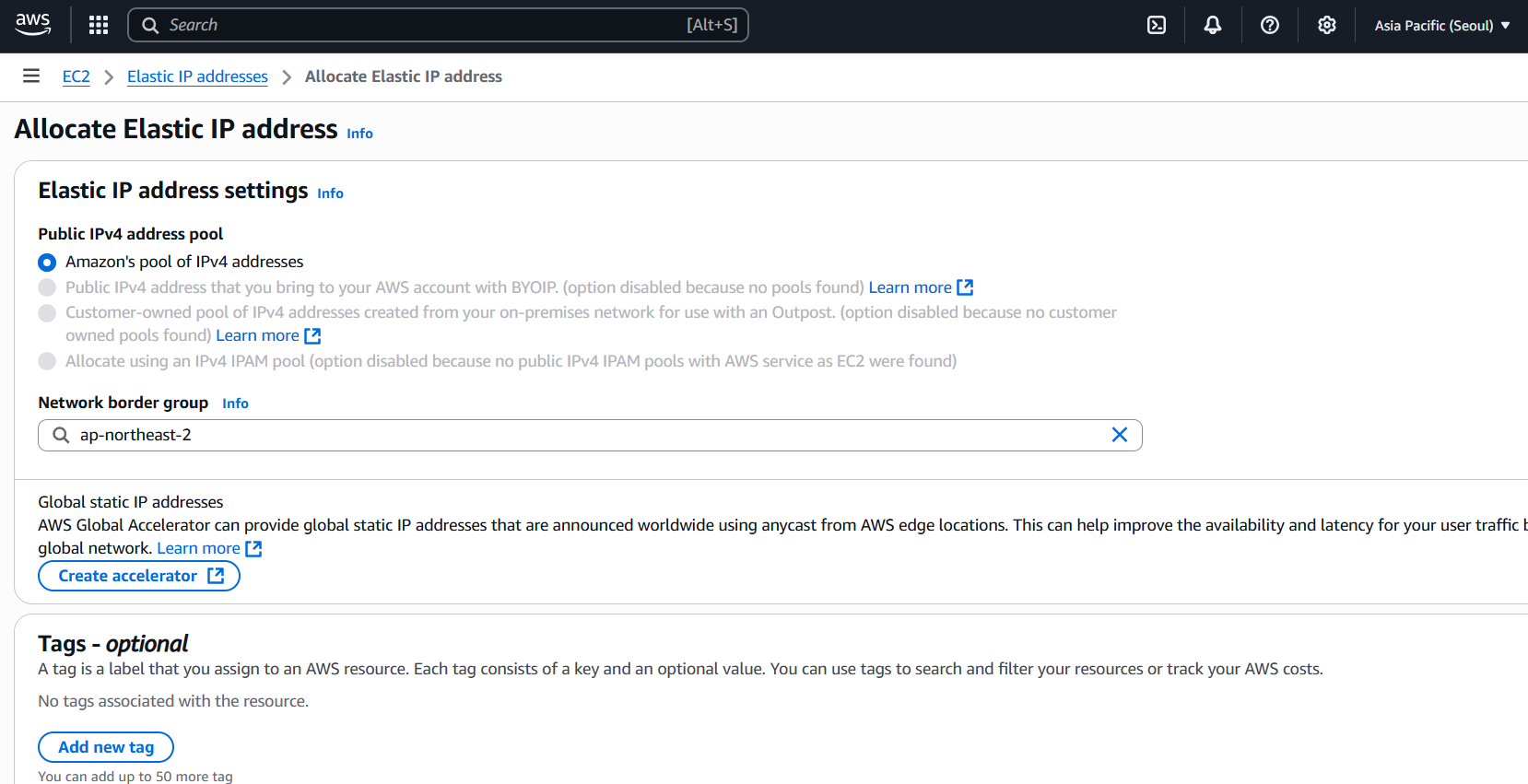The height and width of the screenshot is (784, 1528).
Task: Go to EC2 breadcrumb link
Action: [76, 76]
